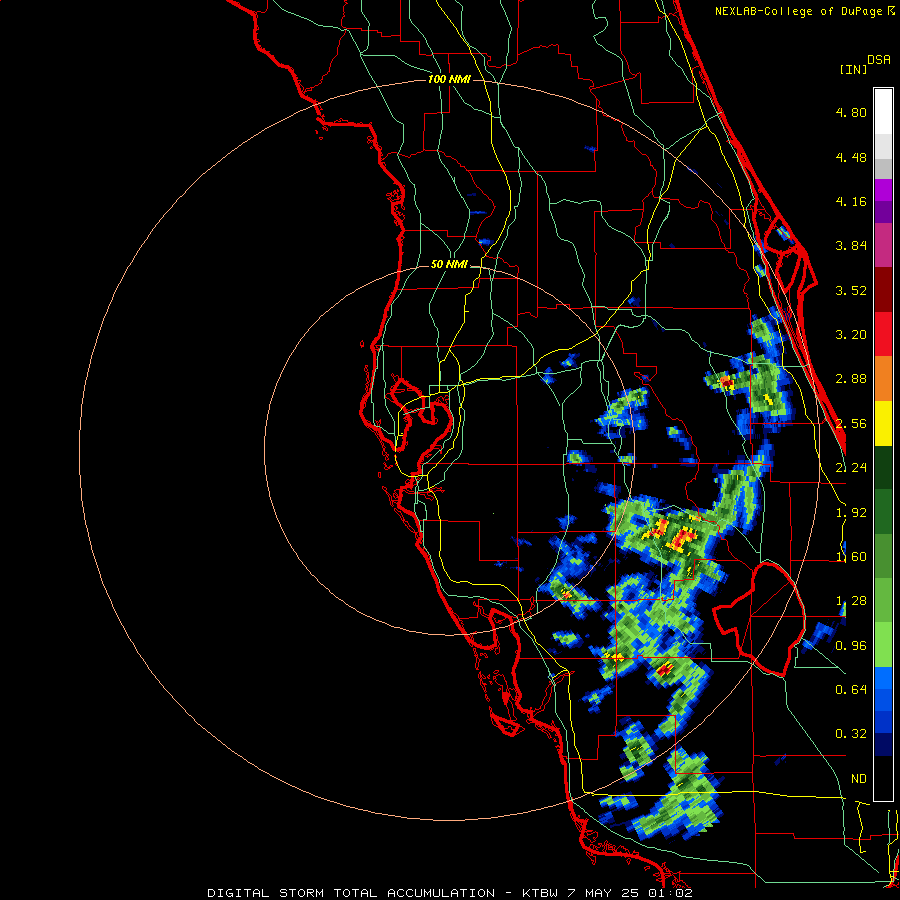
Task: Select the bright red swatch in the scale
Action: pos(883,334)
